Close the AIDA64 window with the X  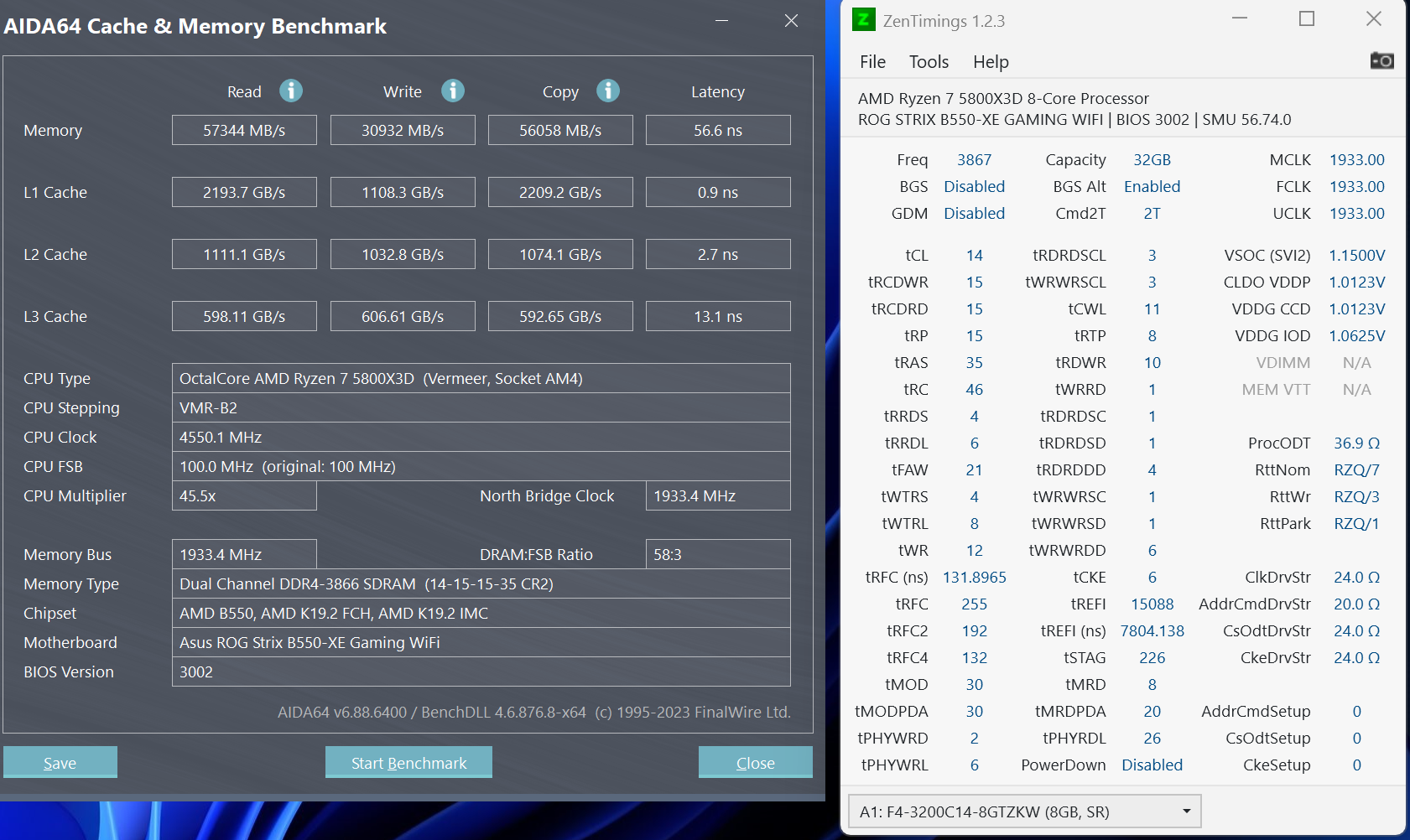pos(791,20)
